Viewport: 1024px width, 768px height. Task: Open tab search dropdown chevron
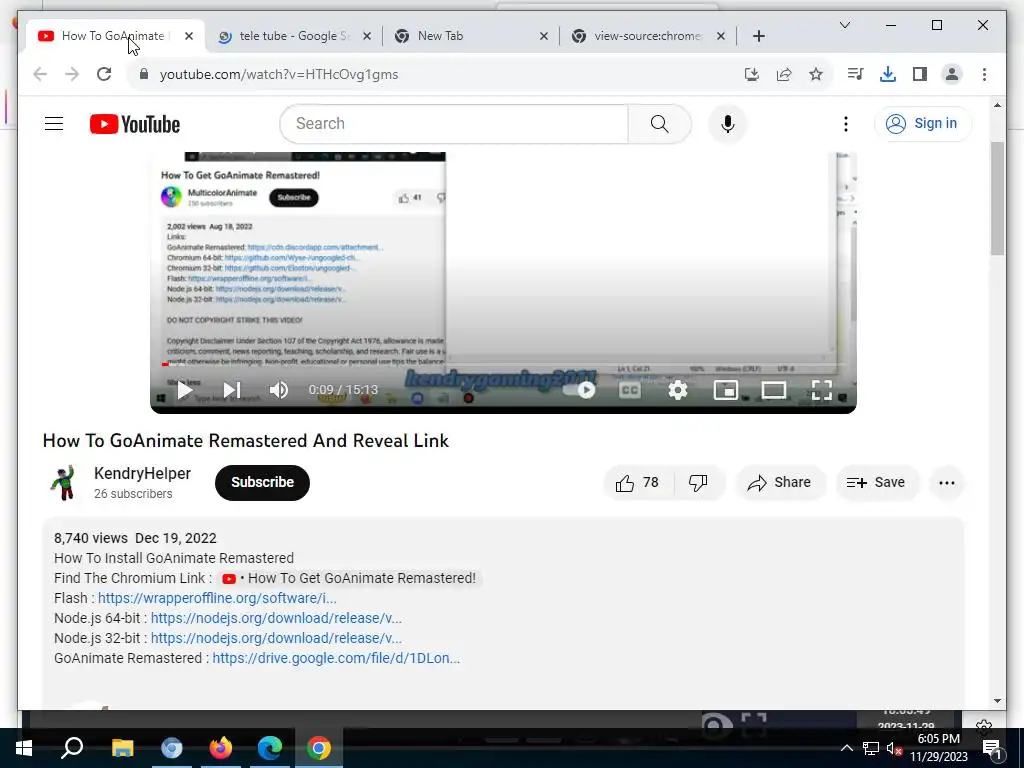tap(844, 25)
